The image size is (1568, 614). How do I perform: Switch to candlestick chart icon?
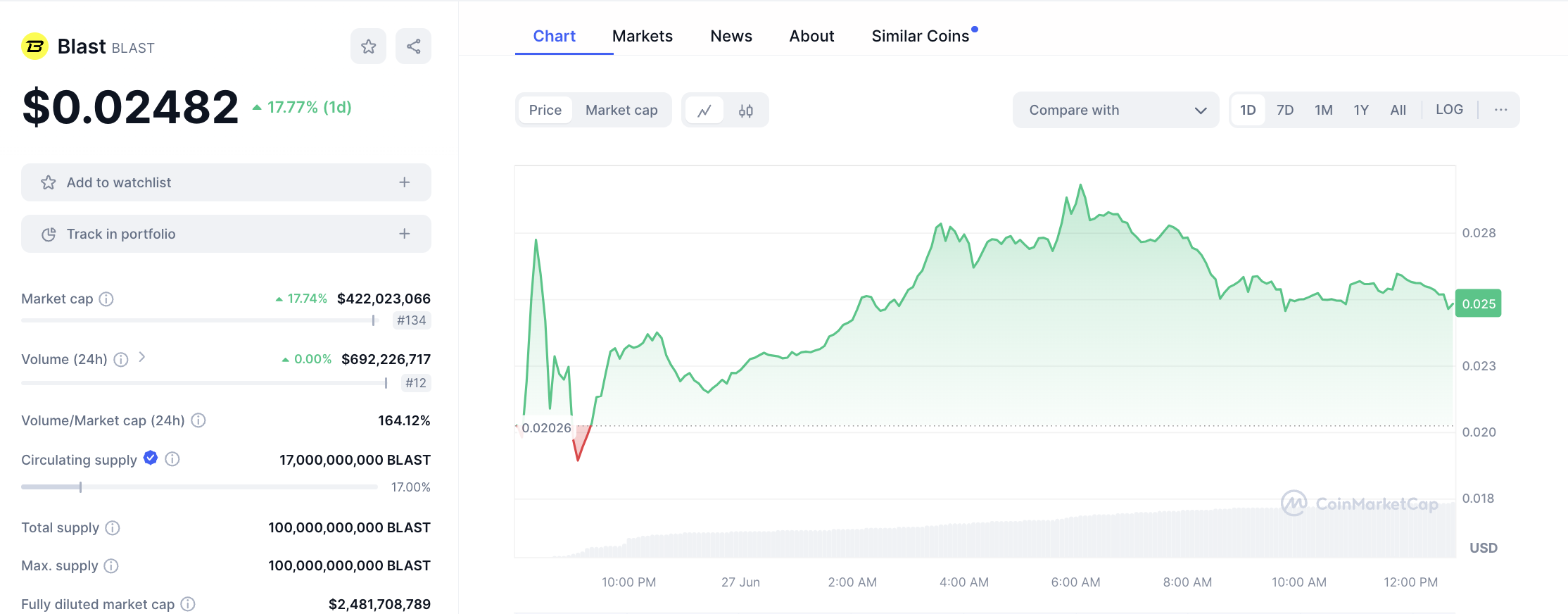[x=746, y=111]
